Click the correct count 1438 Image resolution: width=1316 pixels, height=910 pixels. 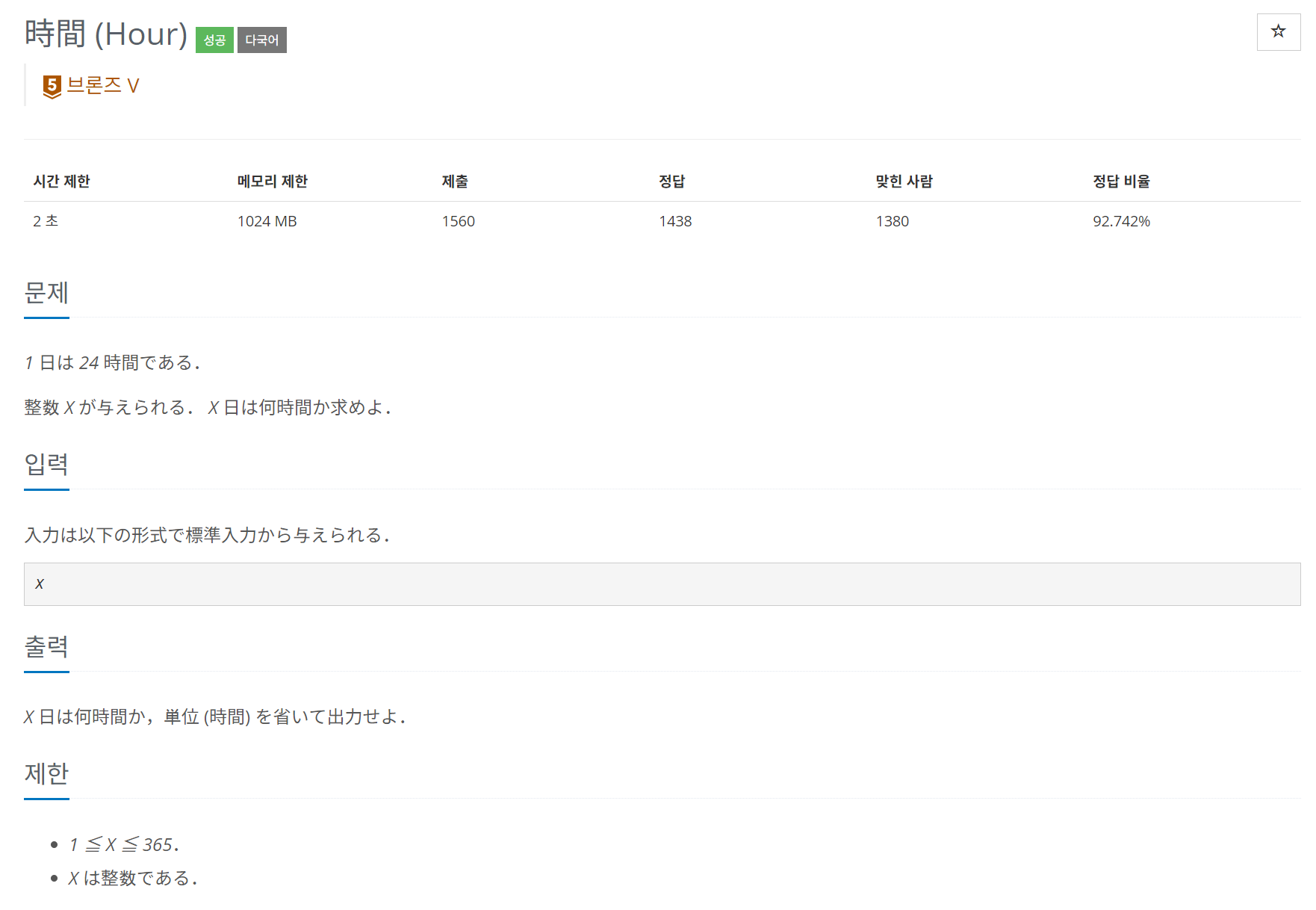[x=675, y=221]
